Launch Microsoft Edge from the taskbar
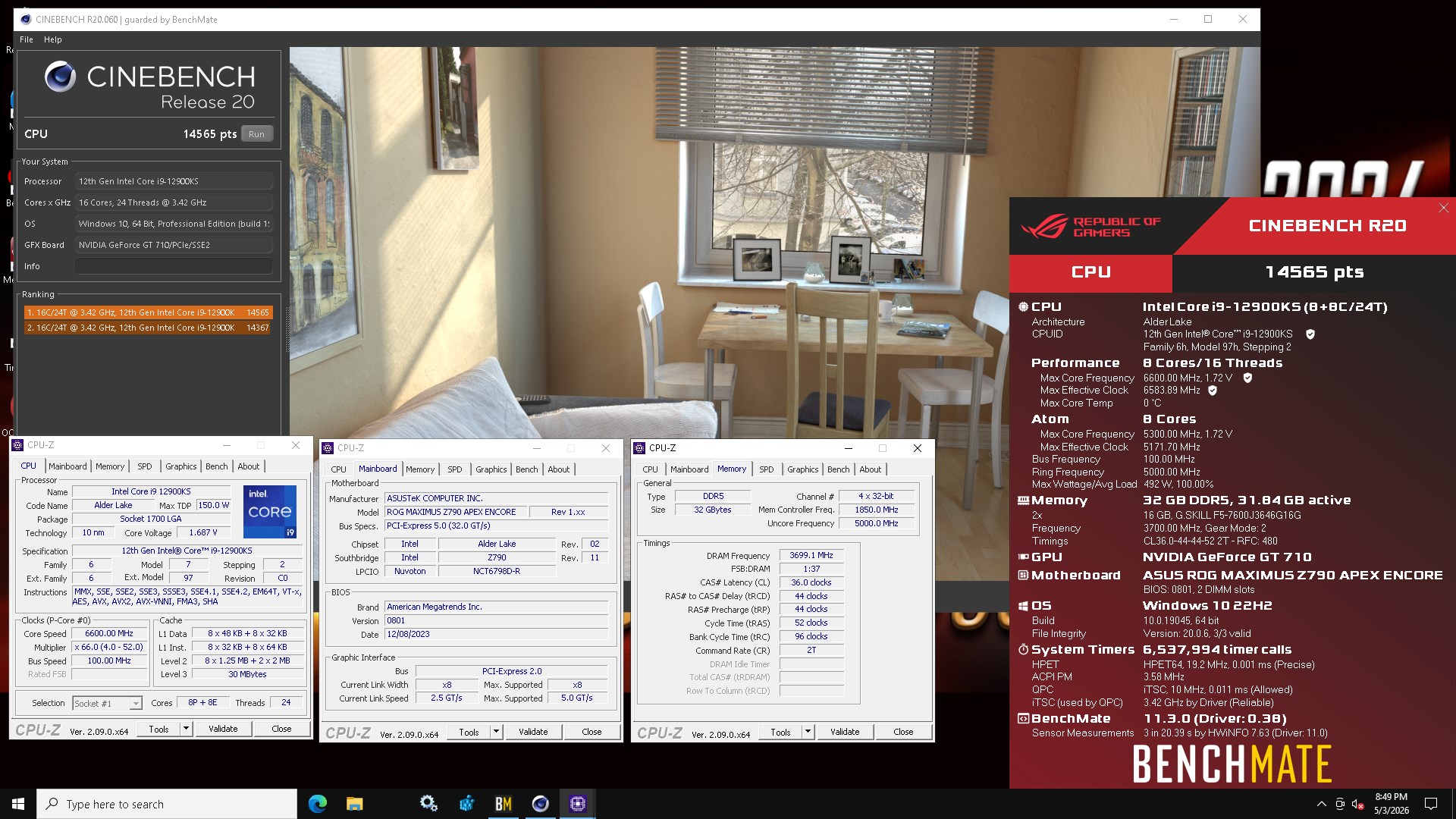The width and height of the screenshot is (1456, 819). tap(317, 804)
